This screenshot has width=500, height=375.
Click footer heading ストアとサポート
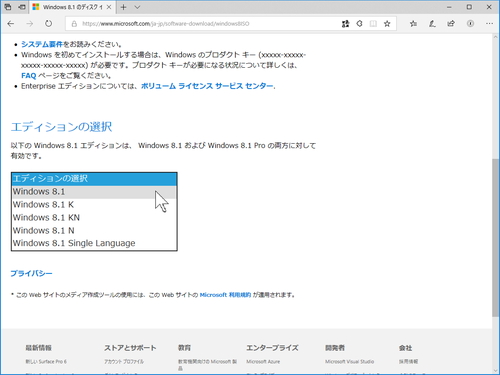pos(130,348)
